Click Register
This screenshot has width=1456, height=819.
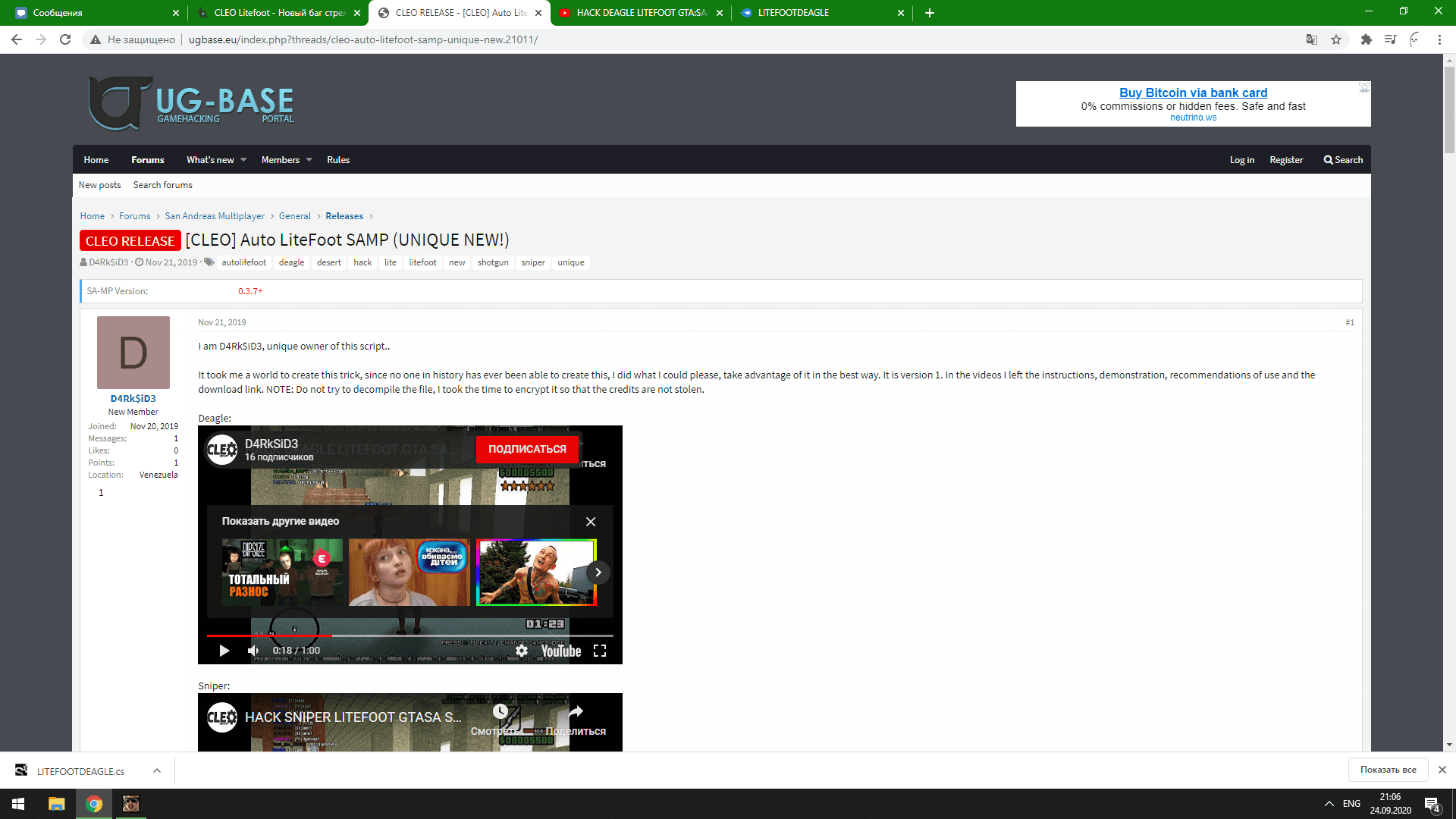tap(1286, 160)
